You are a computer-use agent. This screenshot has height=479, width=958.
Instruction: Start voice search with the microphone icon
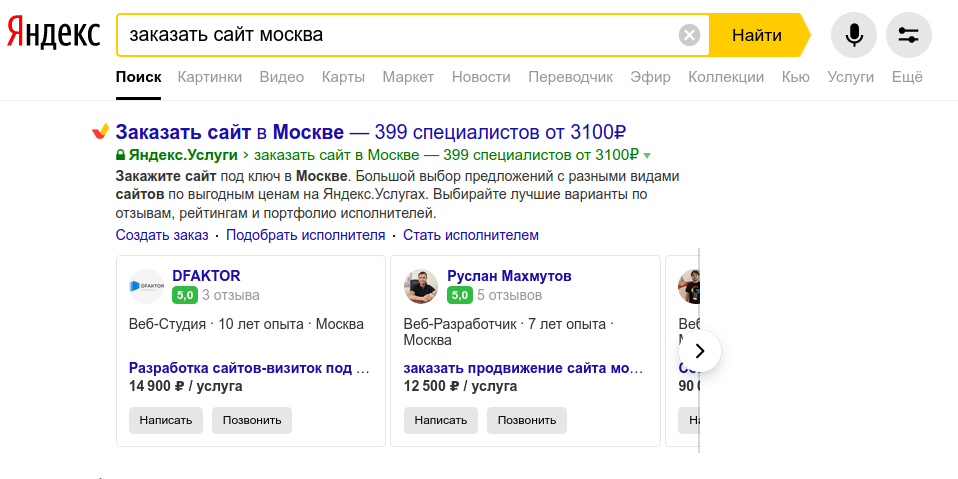tap(854, 35)
